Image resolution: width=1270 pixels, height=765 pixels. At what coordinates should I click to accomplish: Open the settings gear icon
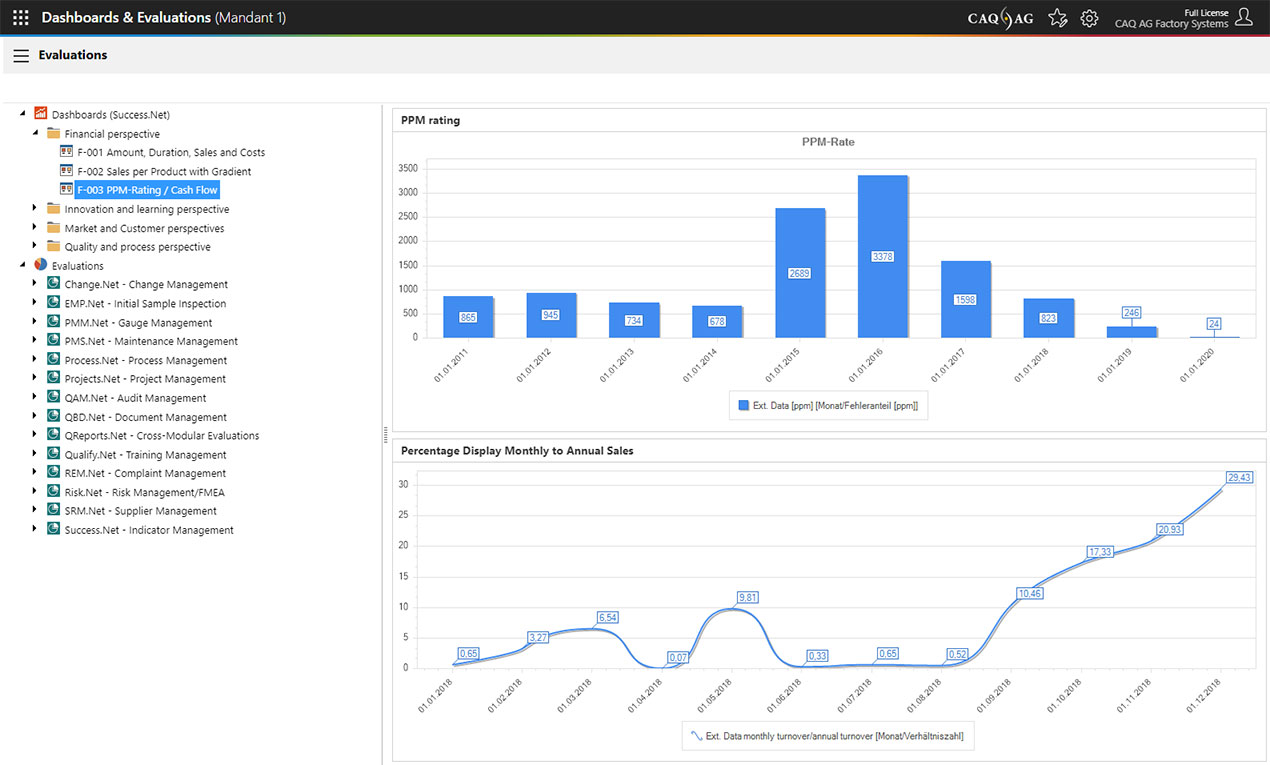tap(1089, 17)
